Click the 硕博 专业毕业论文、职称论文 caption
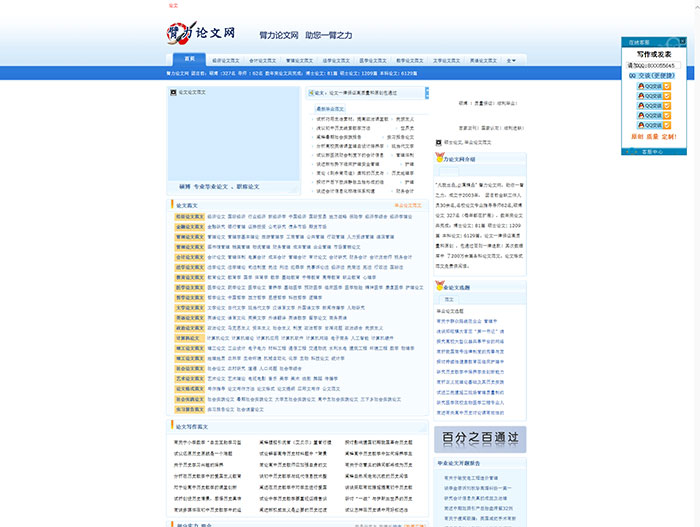Viewport: 700px width, 527px height. [x=219, y=187]
